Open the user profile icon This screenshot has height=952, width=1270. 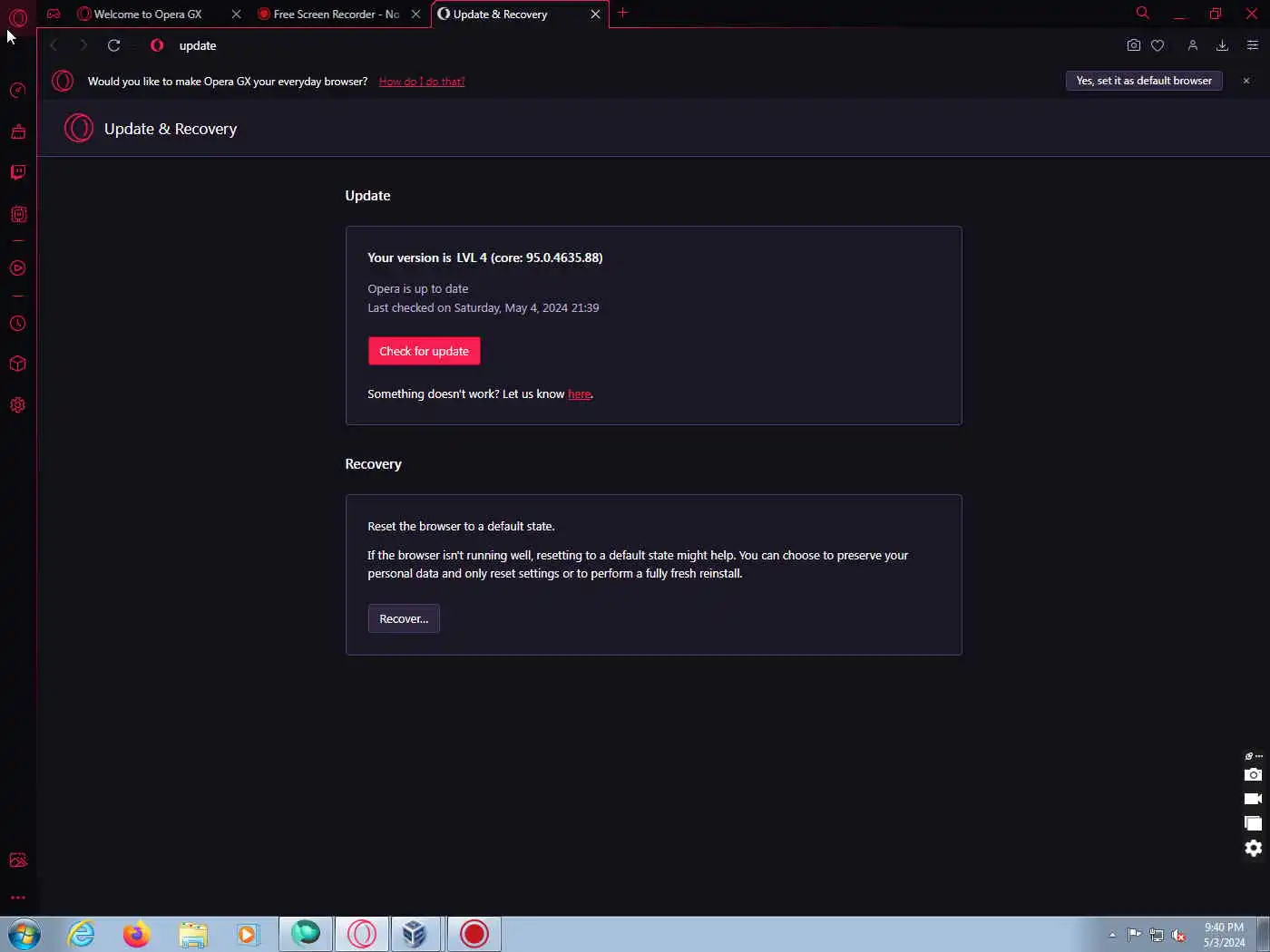pyautogui.click(x=1193, y=45)
